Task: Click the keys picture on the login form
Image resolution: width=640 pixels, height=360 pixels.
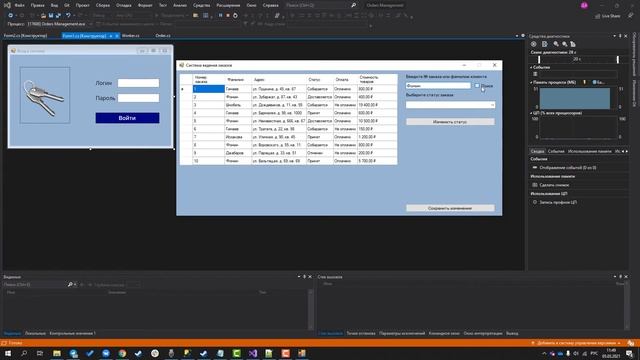Action: tap(45, 96)
